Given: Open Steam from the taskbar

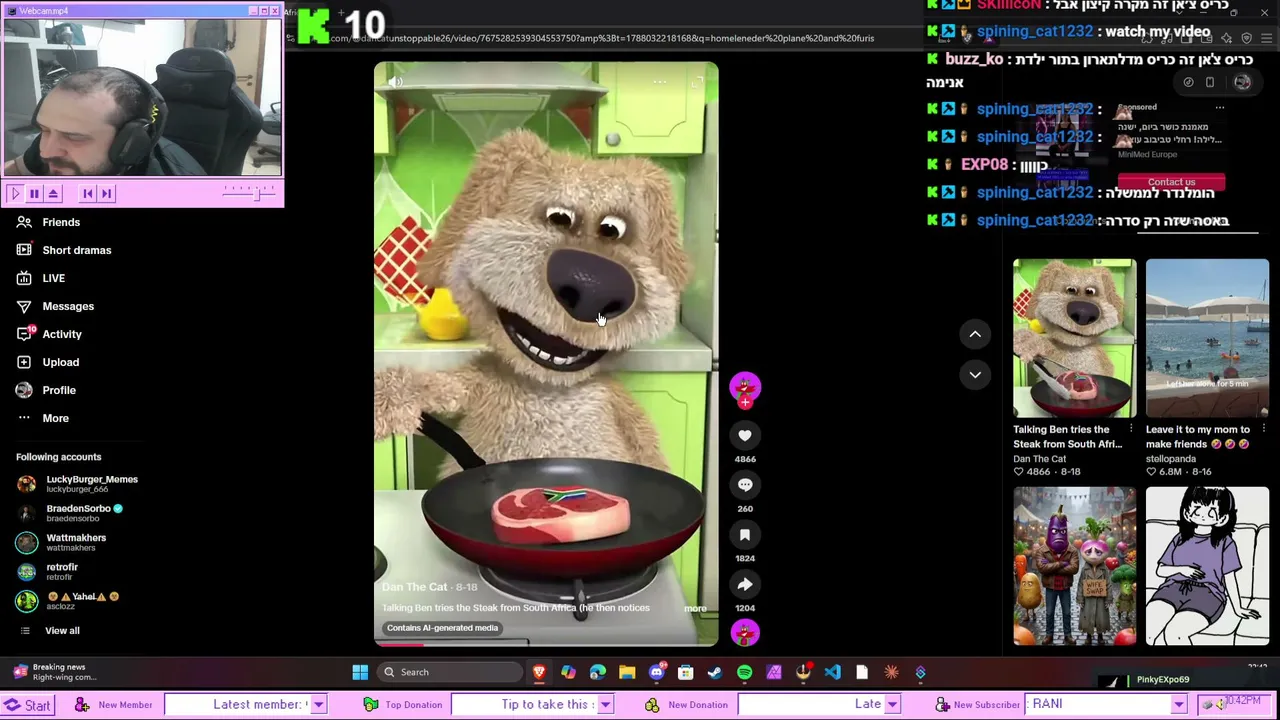Looking at the screenshot, I should (715, 672).
